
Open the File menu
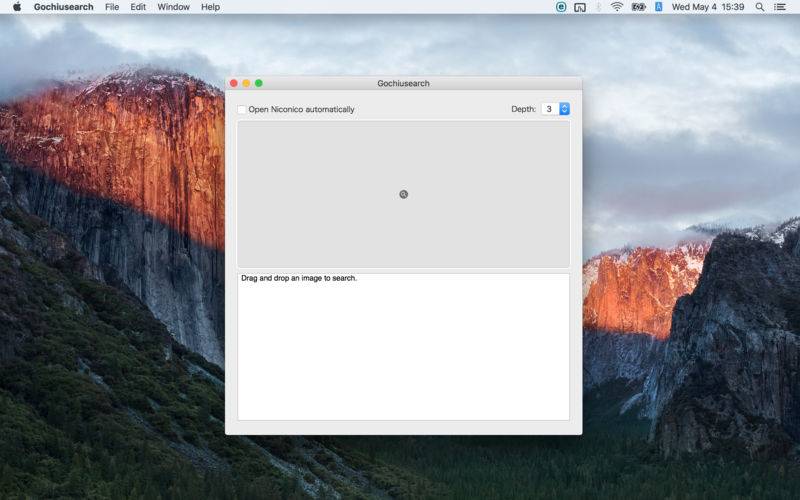[x=112, y=7]
